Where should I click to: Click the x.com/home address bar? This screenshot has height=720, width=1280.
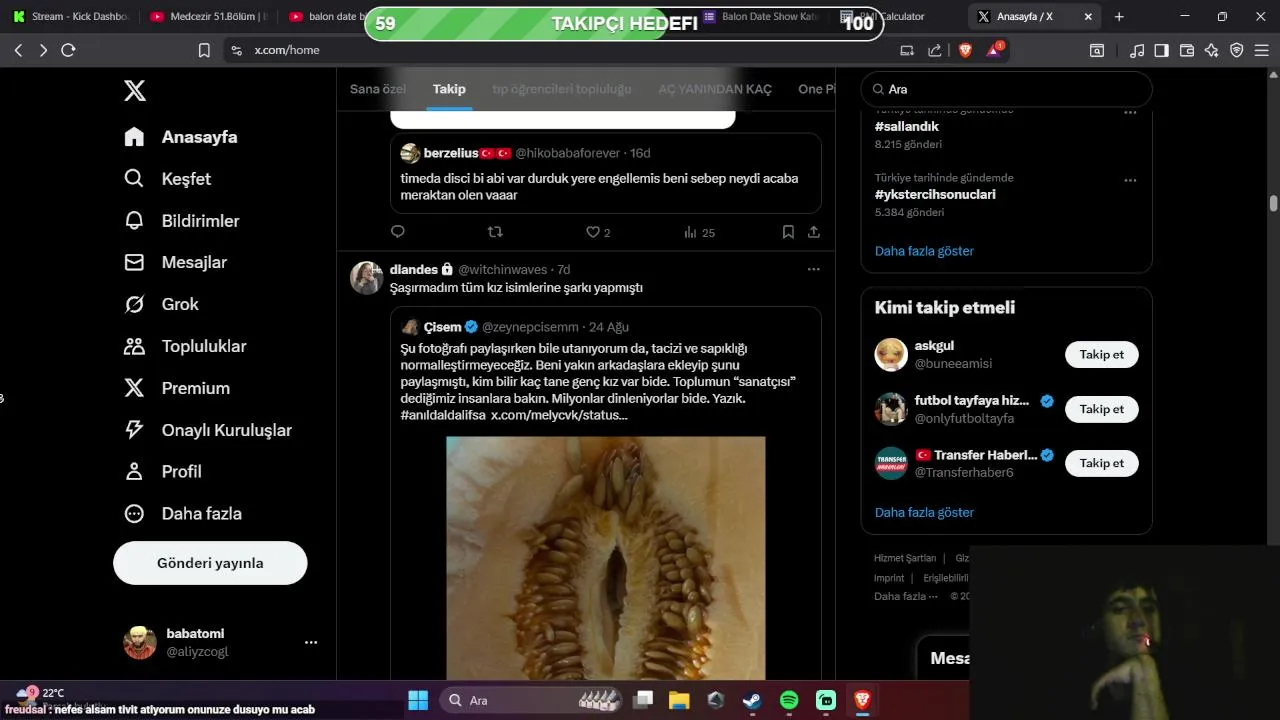[560, 50]
